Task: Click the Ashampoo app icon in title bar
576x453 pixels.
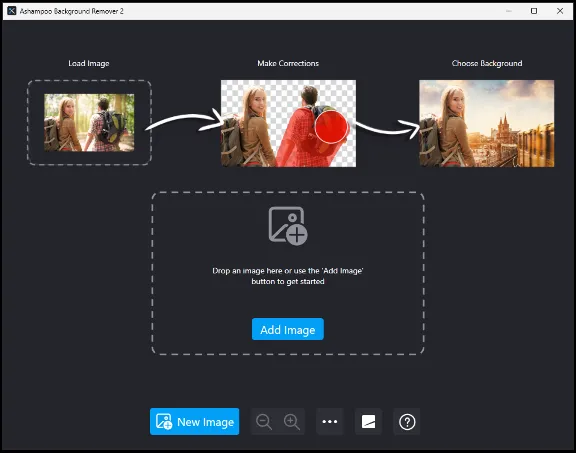Action: click(x=12, y=11)
